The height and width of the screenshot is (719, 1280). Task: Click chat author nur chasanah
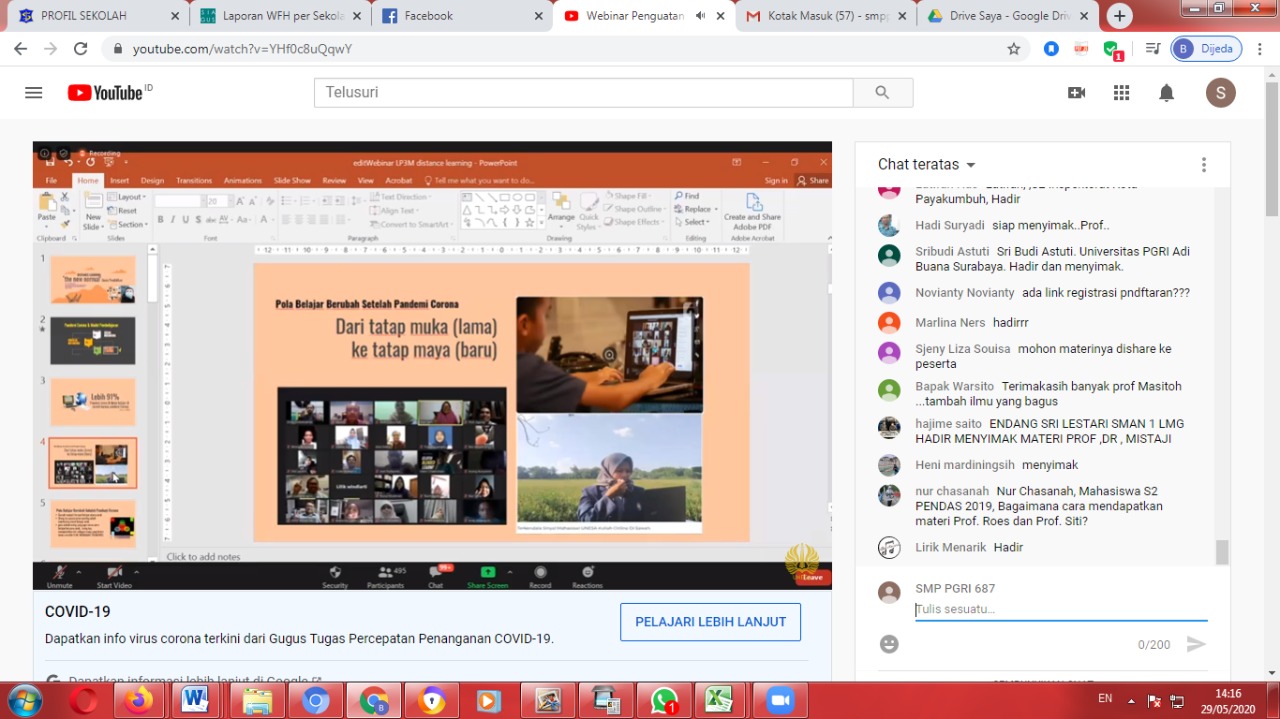(951, 491)
